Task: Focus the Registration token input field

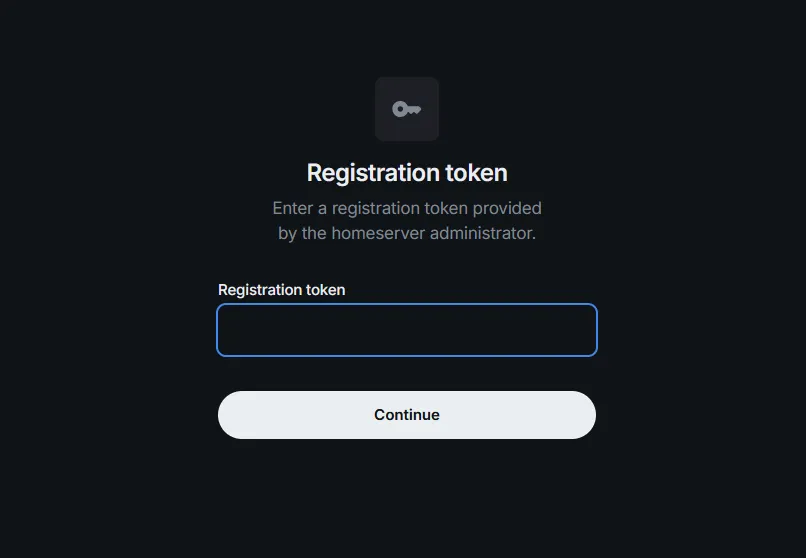Action: coord(407,330)
